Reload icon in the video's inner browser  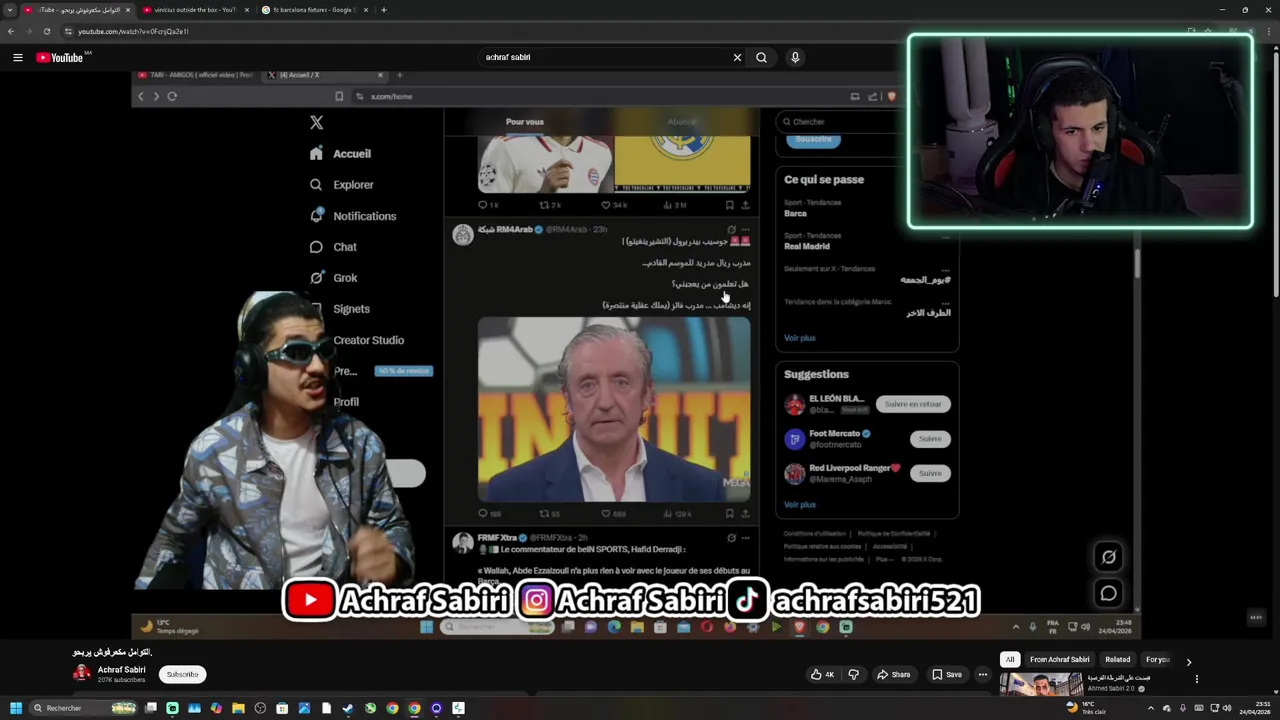tap(172, 97)
